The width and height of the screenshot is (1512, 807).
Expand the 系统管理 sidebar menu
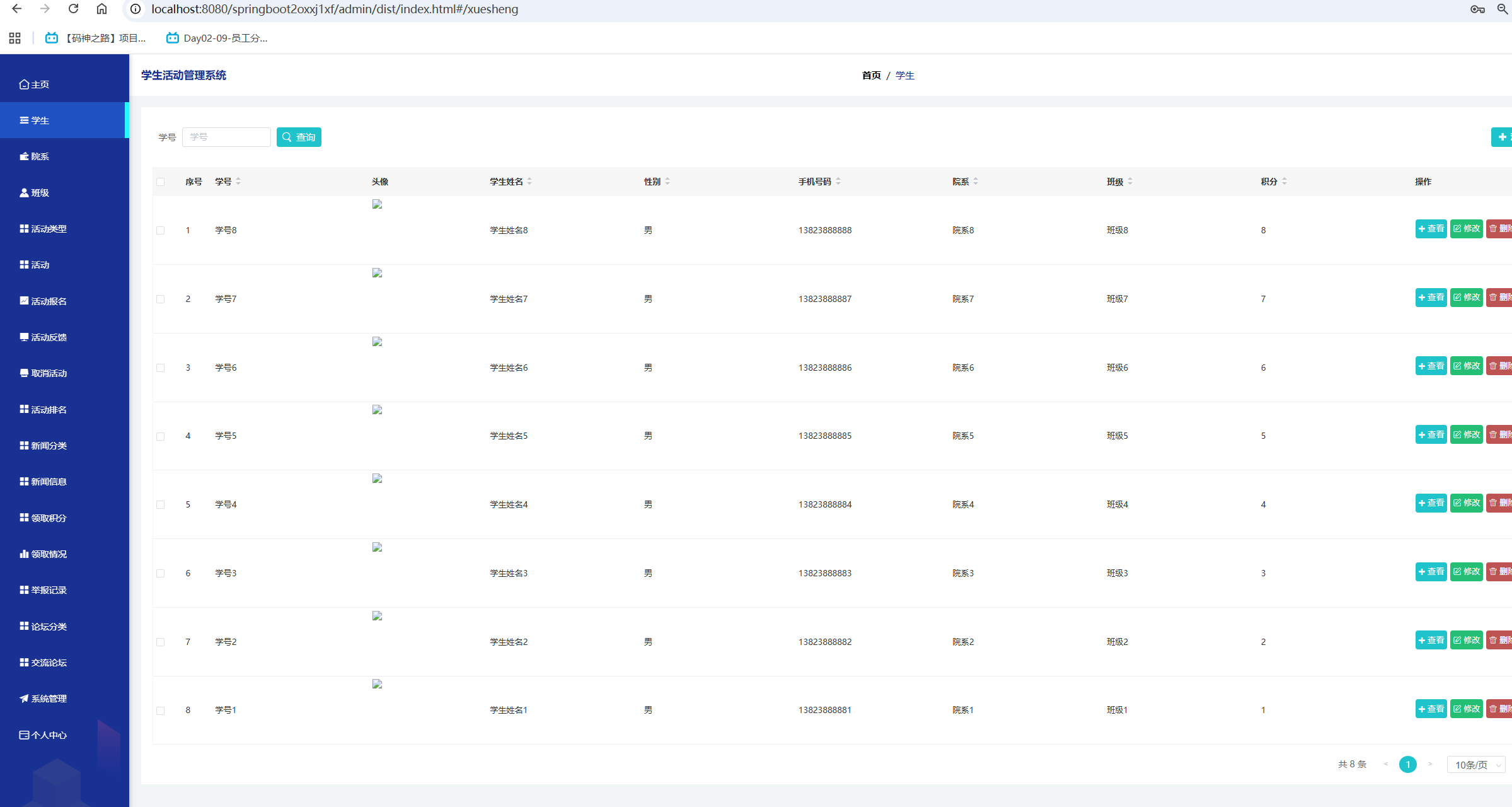(49, 699)
